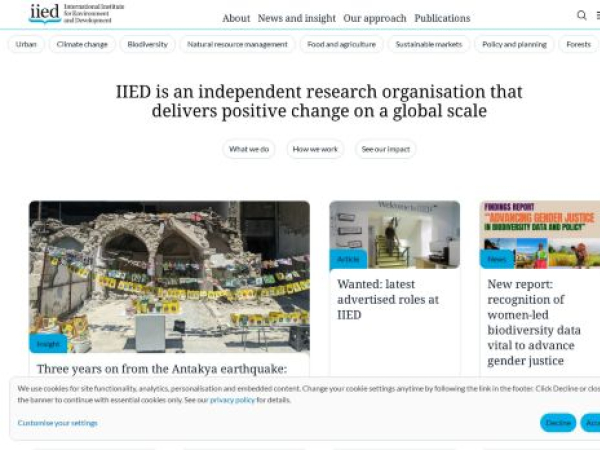600x450 pixels.
Task: Open the Antakya earthquake ruins image
Action: tap(170, 276)
